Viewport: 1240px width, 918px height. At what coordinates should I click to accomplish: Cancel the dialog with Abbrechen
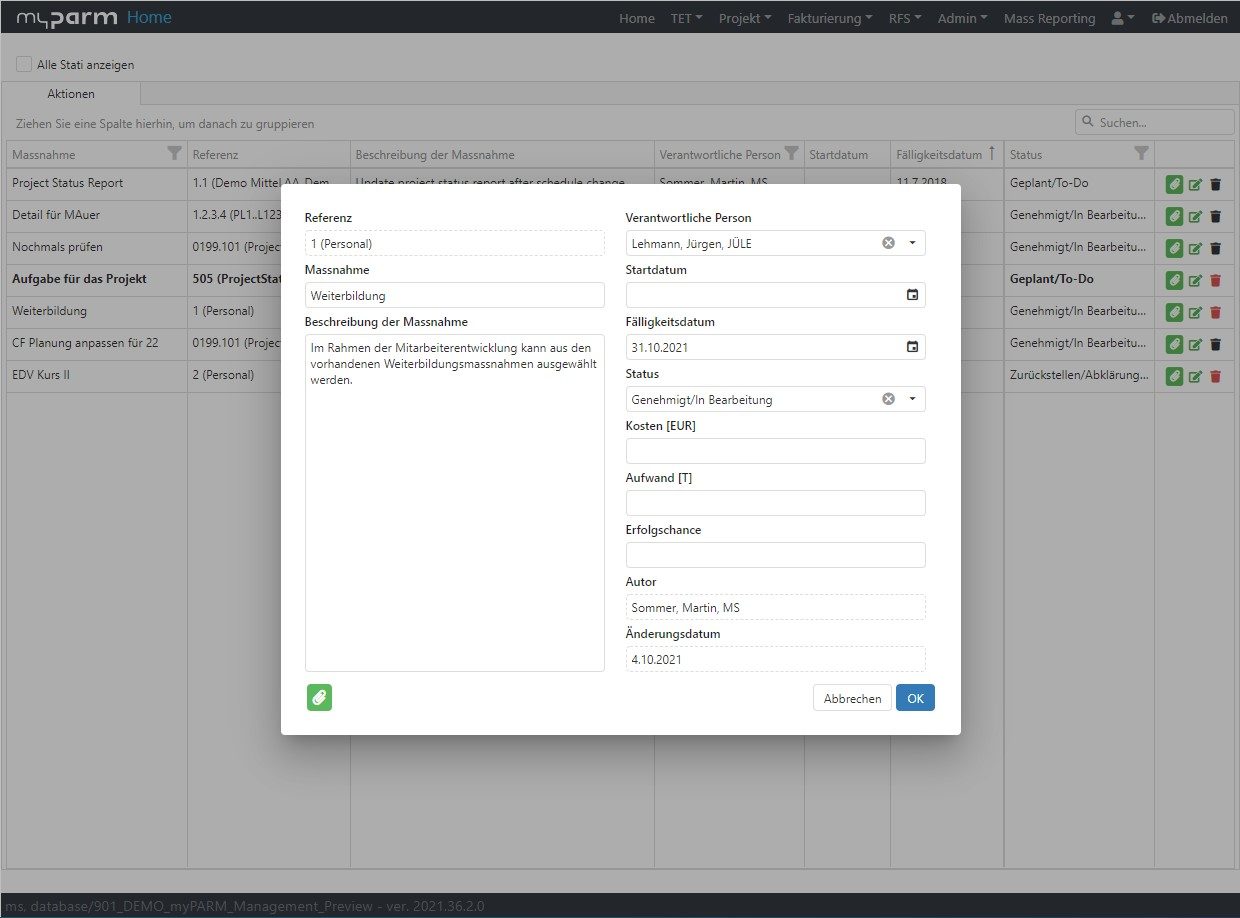852,697
